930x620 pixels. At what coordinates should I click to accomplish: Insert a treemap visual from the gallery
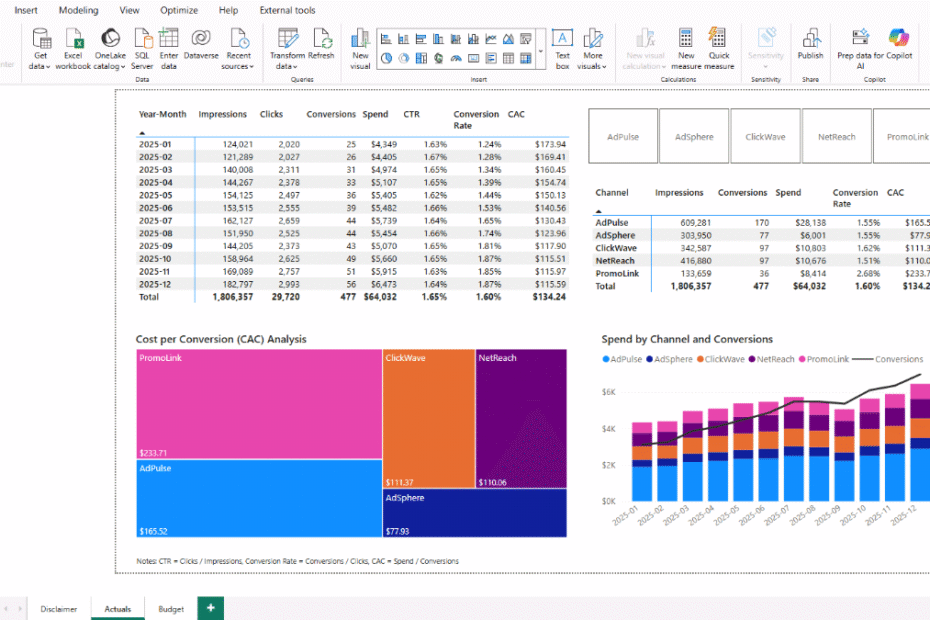tap(421, 57)
